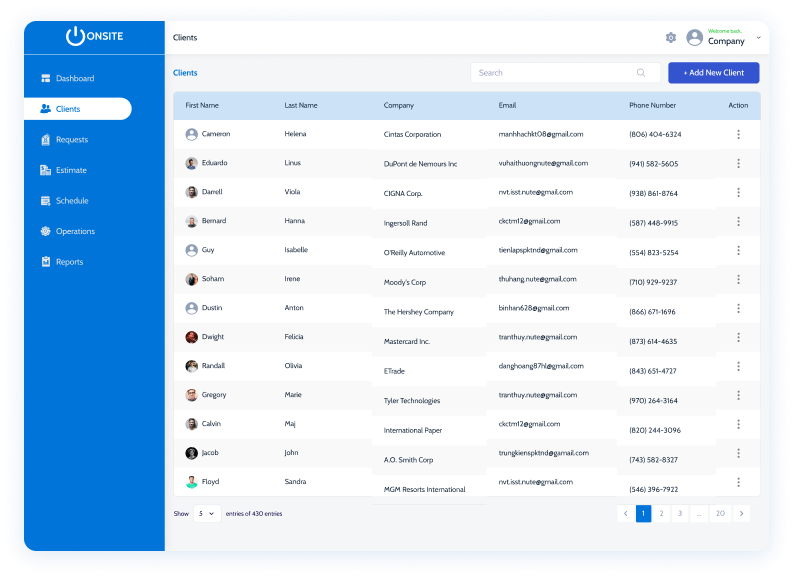Go to Requests in the sidebar

click(x=71, y=140)
